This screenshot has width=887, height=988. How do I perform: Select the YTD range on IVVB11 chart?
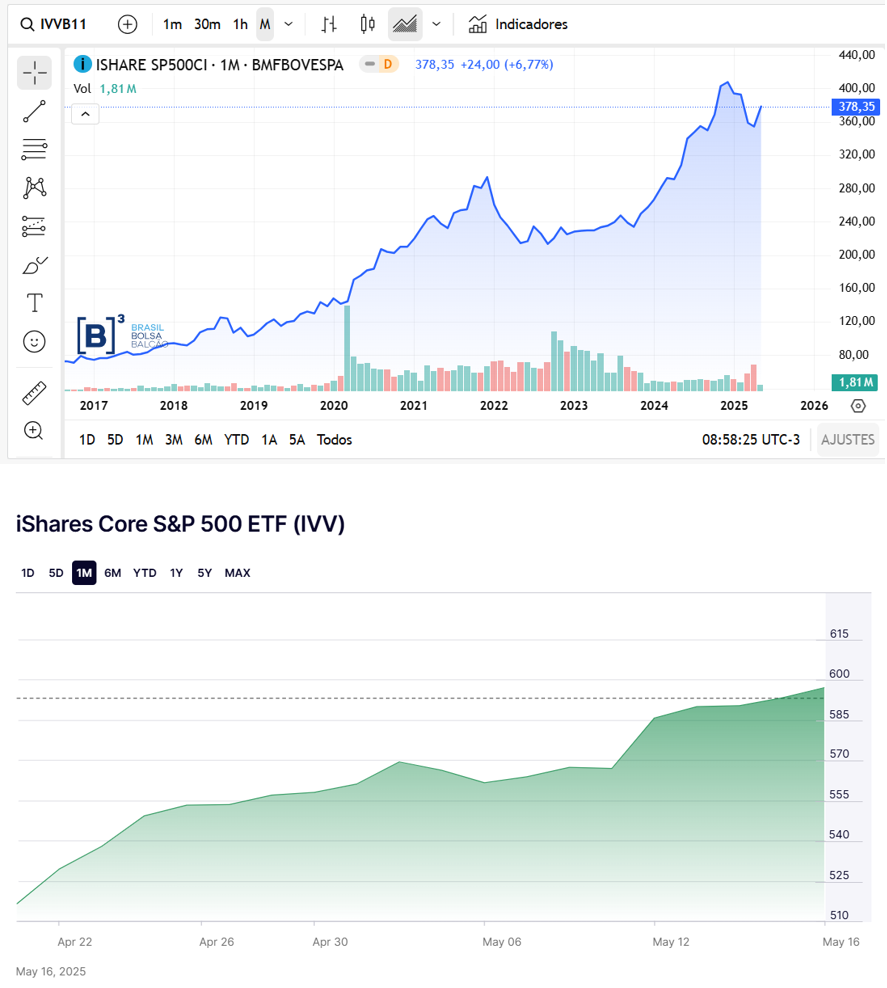(x=236, y=440)
